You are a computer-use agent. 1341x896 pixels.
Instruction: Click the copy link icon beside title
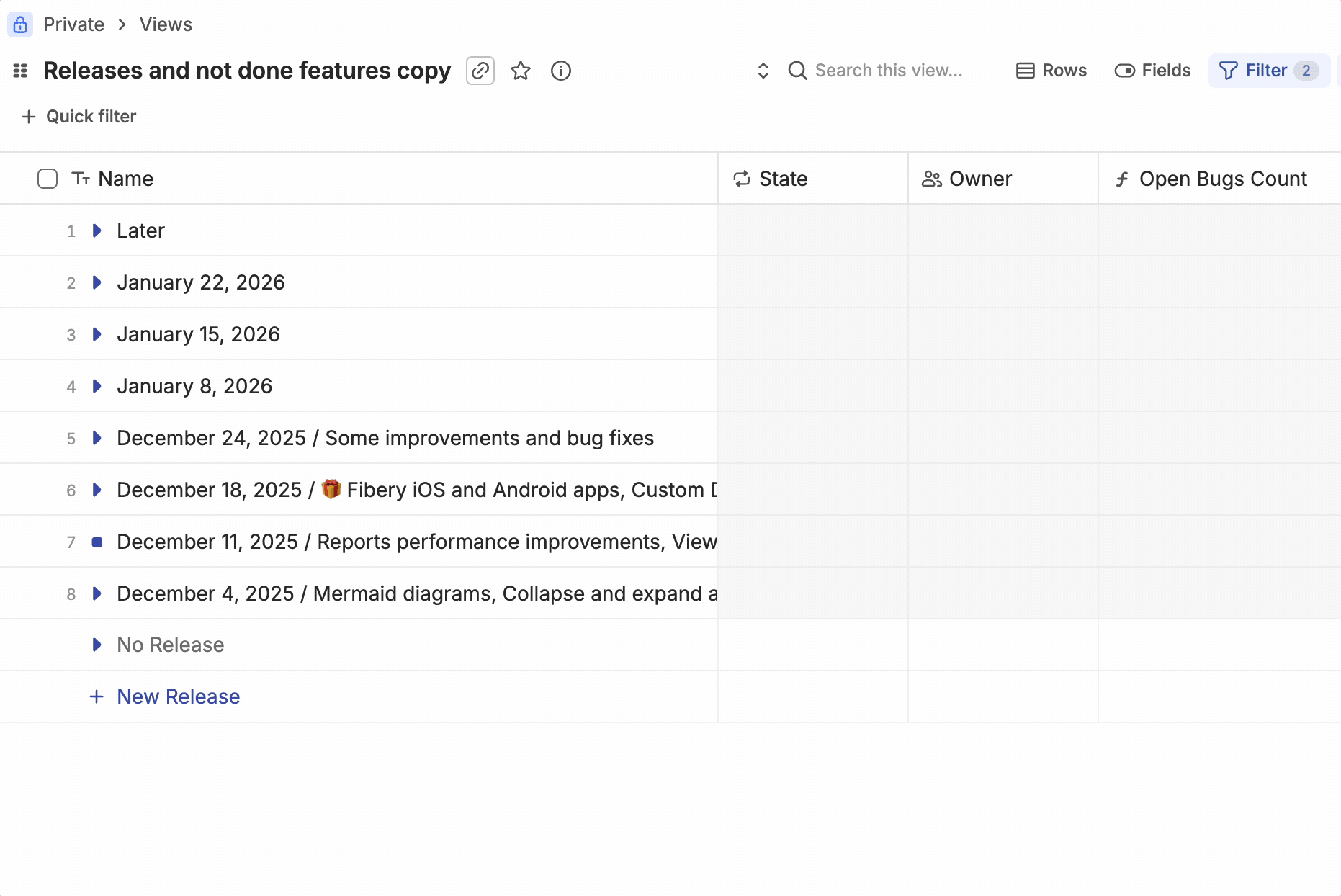[480, 71]
